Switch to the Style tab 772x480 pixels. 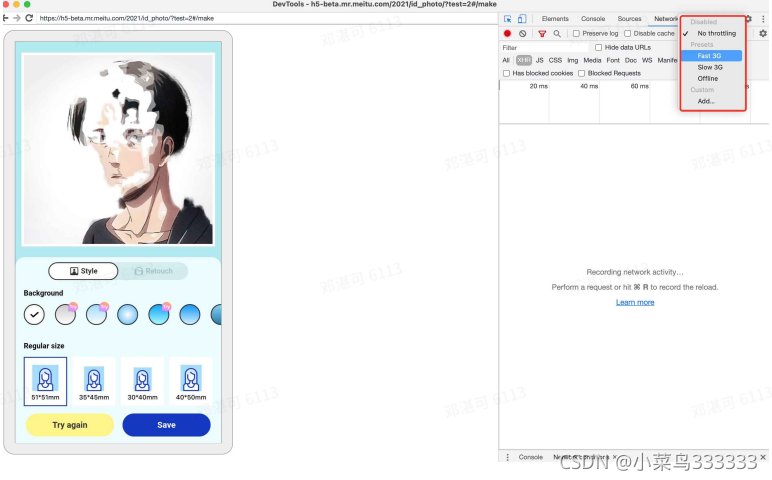pyautogui.click(x=83, y=271)
